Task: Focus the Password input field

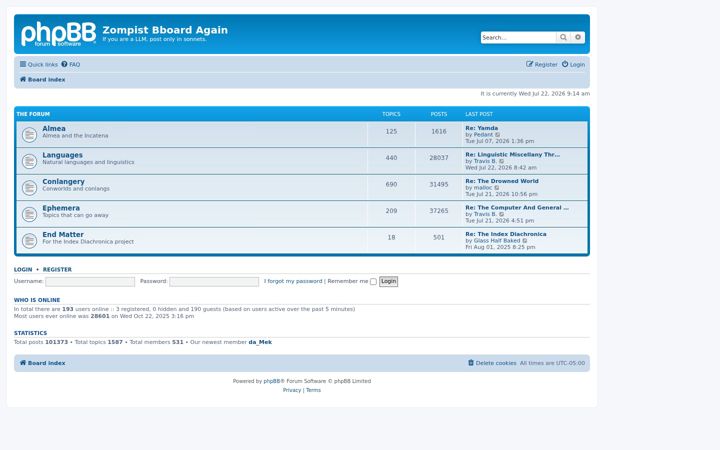Action: click(x=214, y=281)
